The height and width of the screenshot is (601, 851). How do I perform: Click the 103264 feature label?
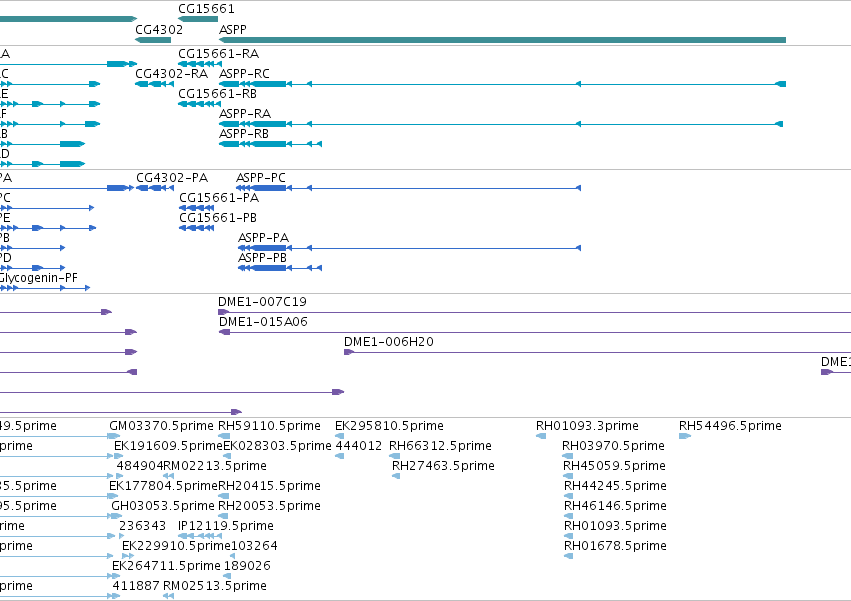[255, 546]
